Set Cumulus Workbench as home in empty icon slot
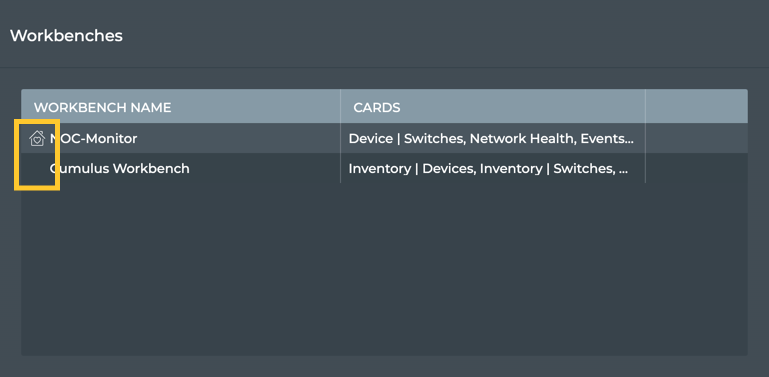Viewport: 769px width, 377px height. click(37, 169)
